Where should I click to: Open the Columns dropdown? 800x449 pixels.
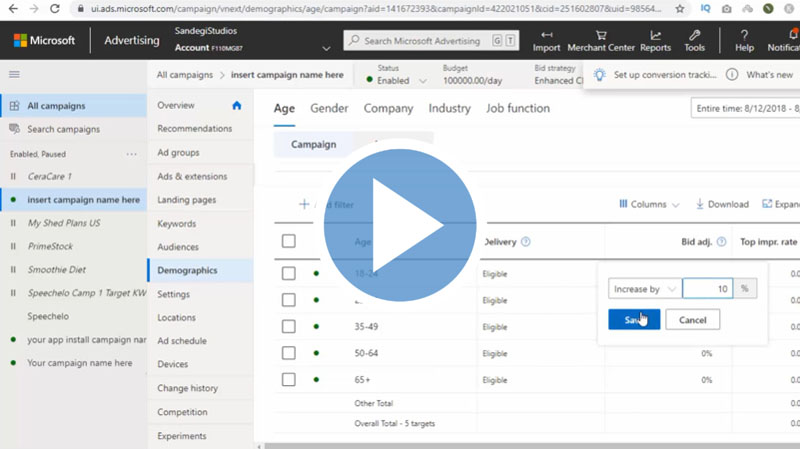pyautogui.click(x=649, y=204)
